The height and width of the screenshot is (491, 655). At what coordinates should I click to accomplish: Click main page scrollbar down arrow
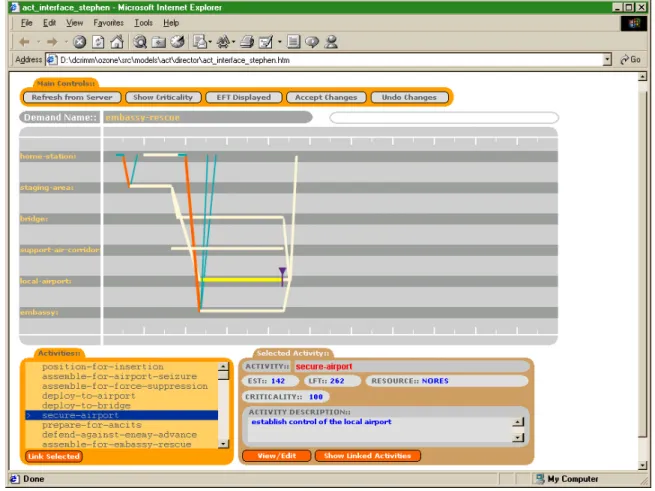point(643,465)
